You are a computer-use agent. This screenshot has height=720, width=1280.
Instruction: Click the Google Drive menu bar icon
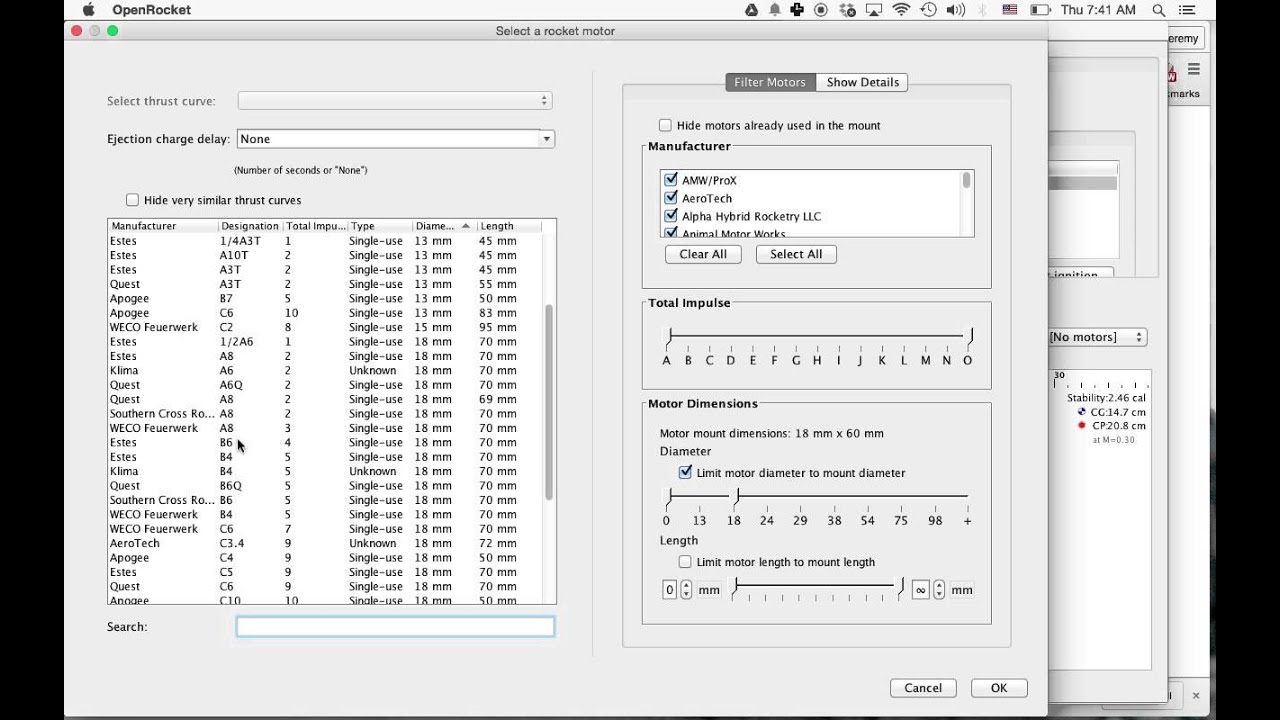[751, 10]
